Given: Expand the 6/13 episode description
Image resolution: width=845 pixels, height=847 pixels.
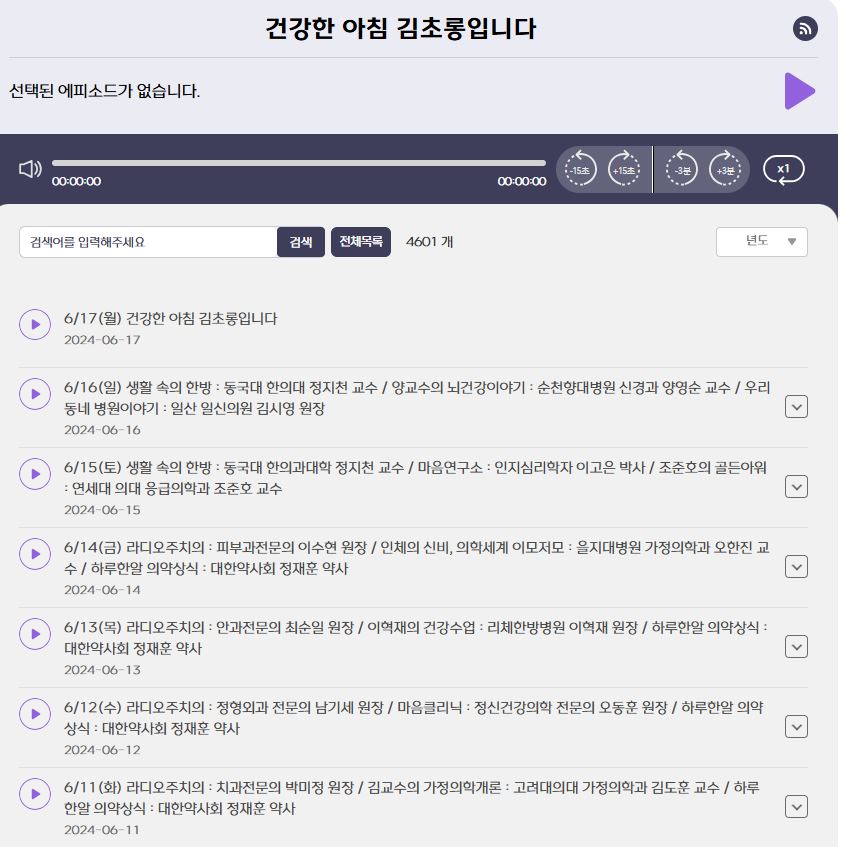Looking at the screenshot, I should [x=797, y=647].
